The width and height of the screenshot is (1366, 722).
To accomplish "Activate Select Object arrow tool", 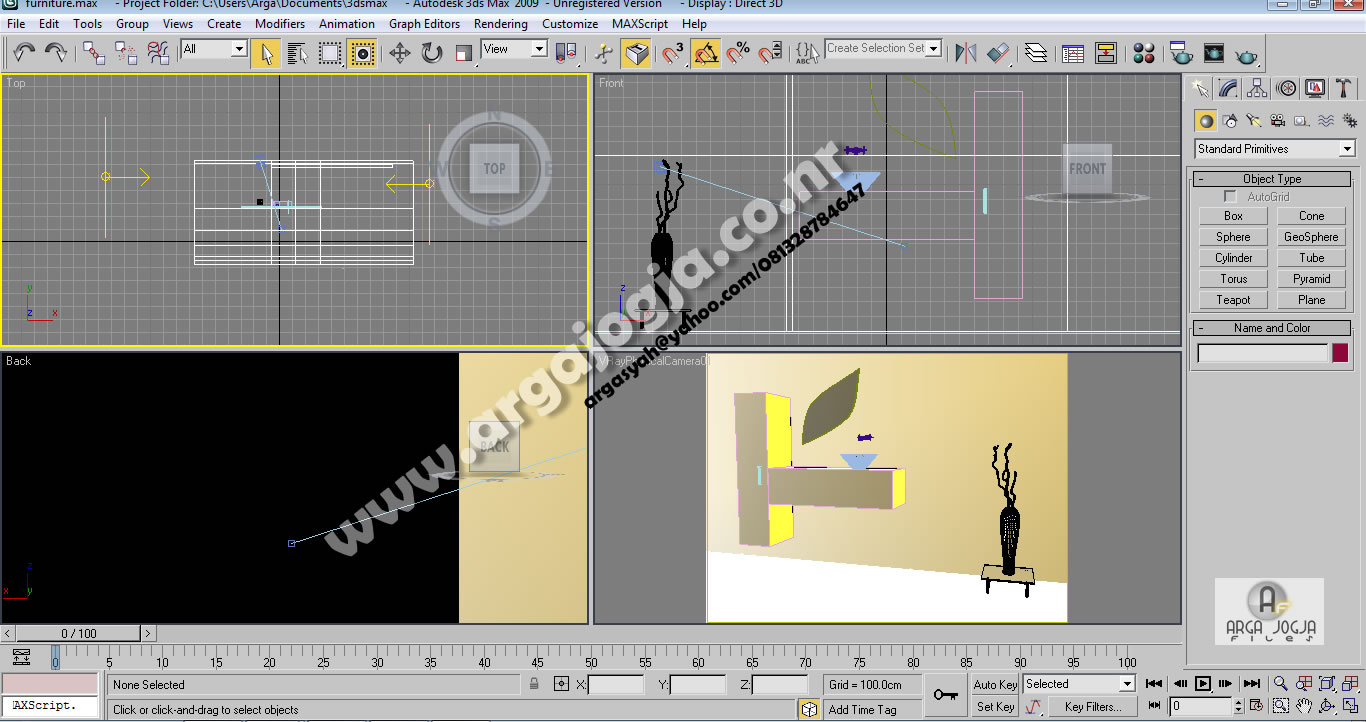I will 265,52.
